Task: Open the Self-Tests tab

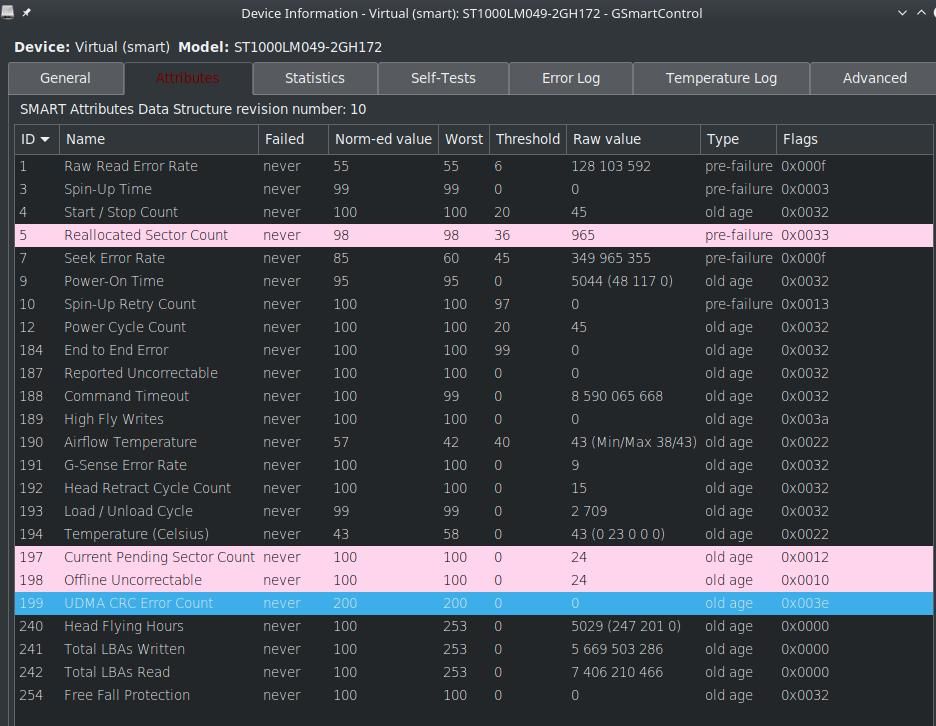Action: (x=443, y=78)
